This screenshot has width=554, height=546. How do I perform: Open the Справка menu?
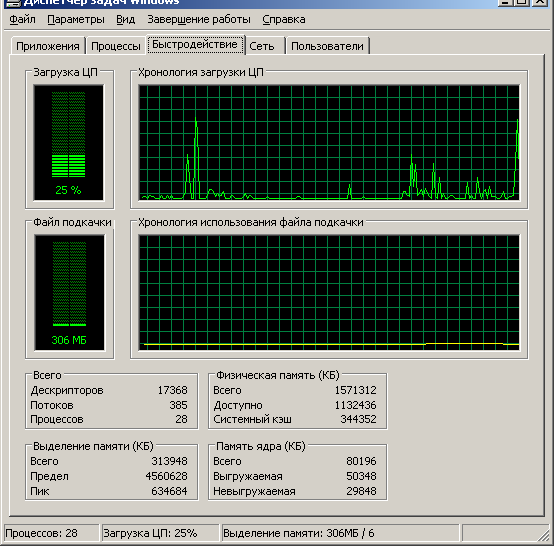coord(284,19)
